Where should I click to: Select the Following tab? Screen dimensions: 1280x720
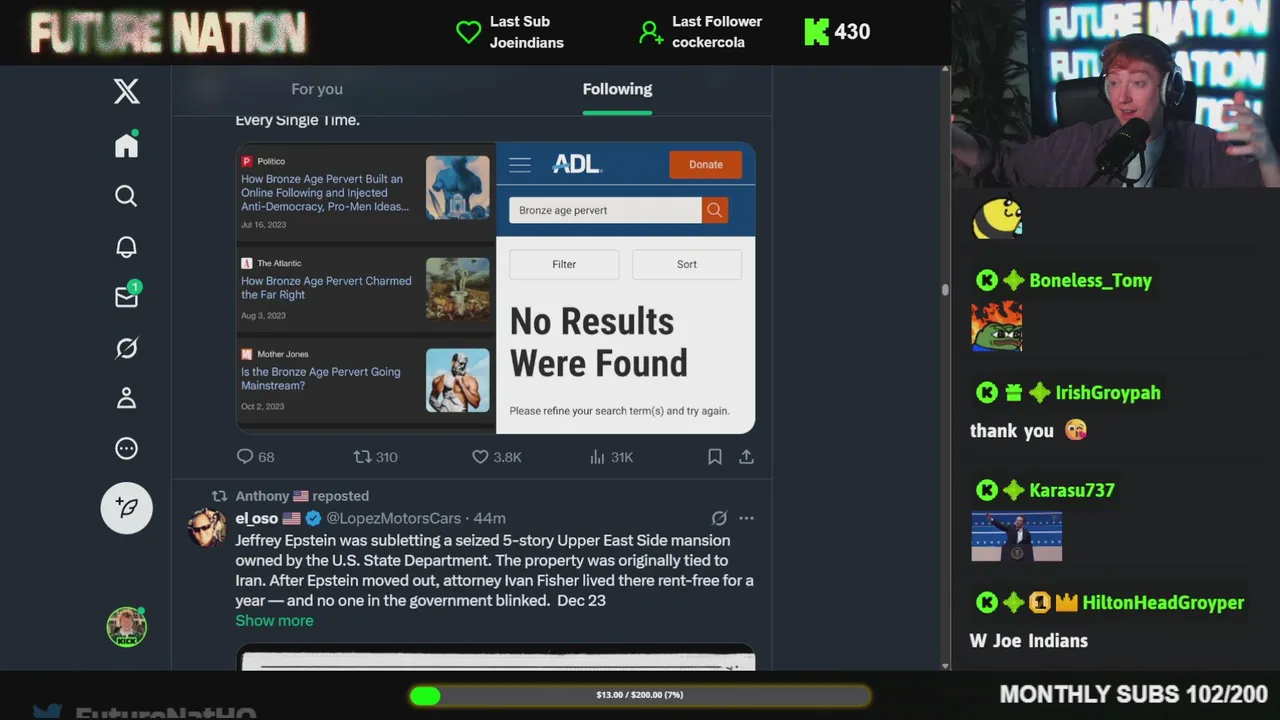617,89
